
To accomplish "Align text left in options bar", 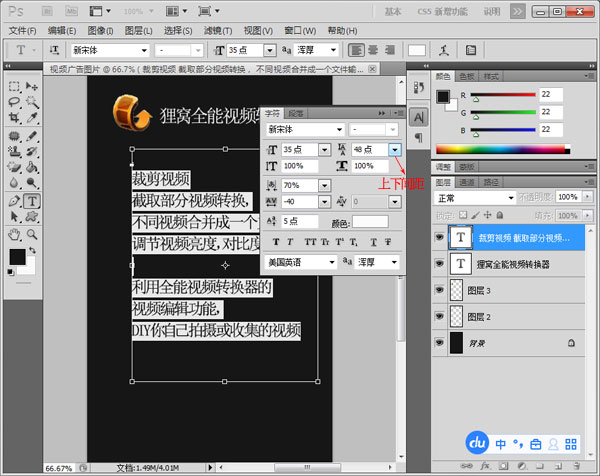I will (x=355, y=50).
